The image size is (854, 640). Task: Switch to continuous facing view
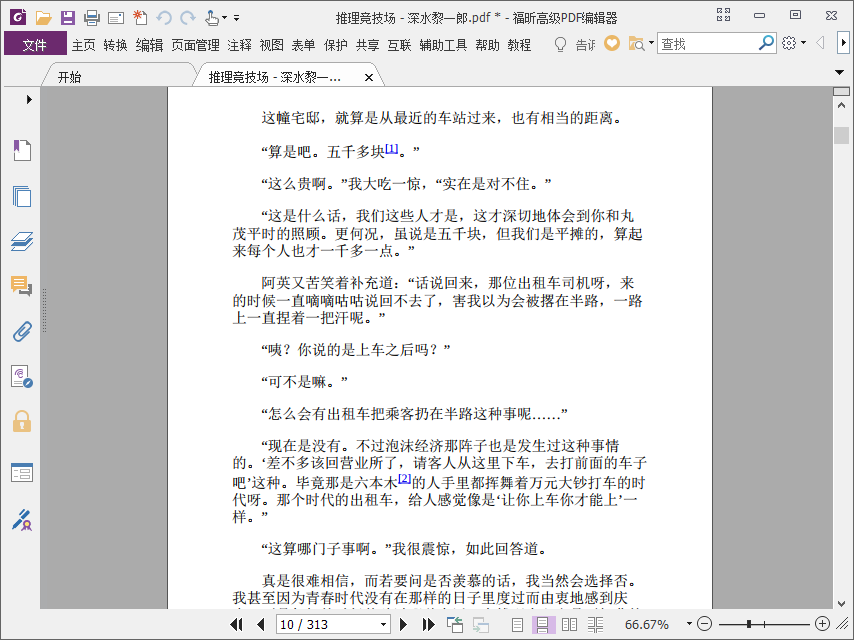tap(595, 625)
